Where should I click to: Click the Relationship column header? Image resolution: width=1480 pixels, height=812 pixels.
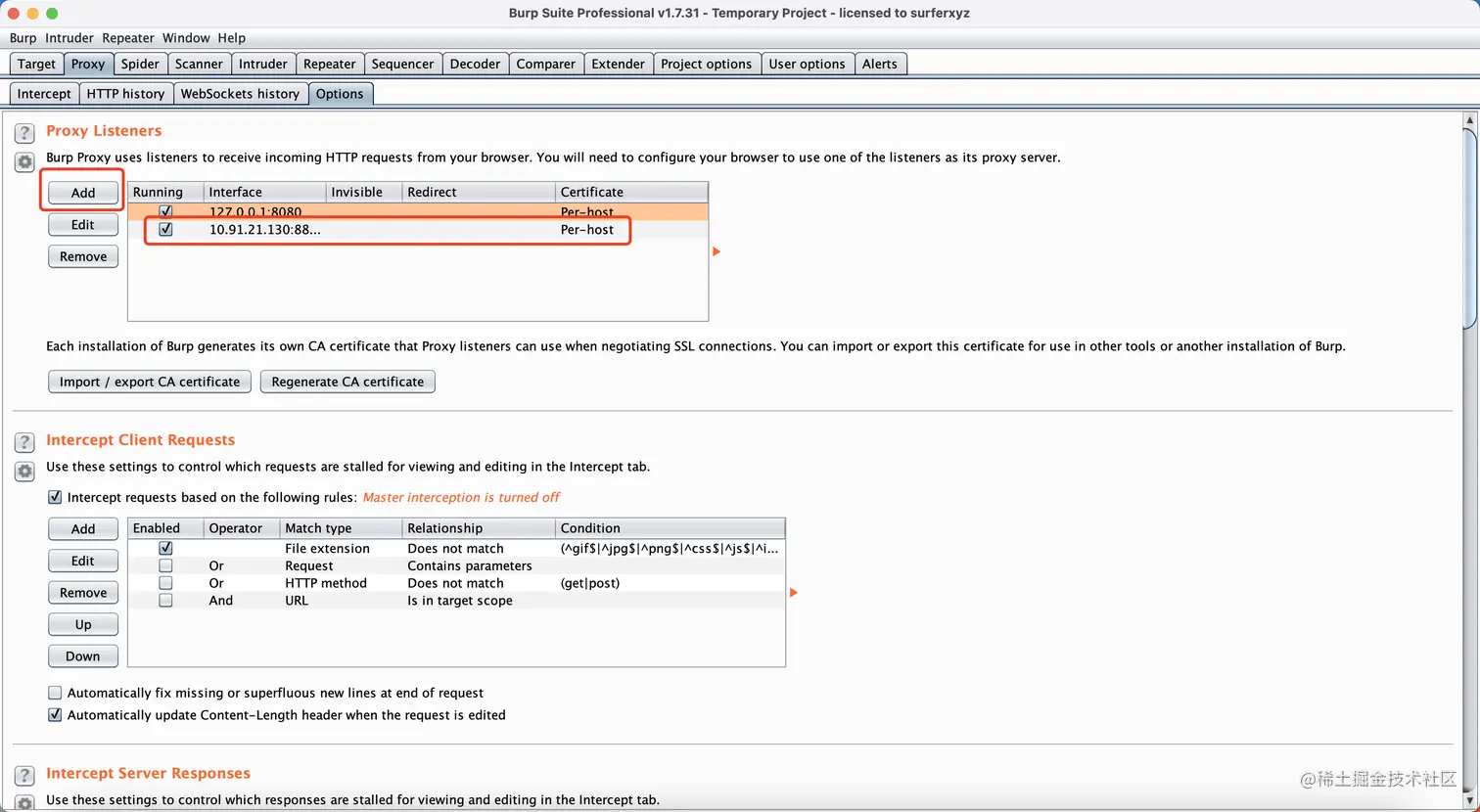(x=479, y=528)
